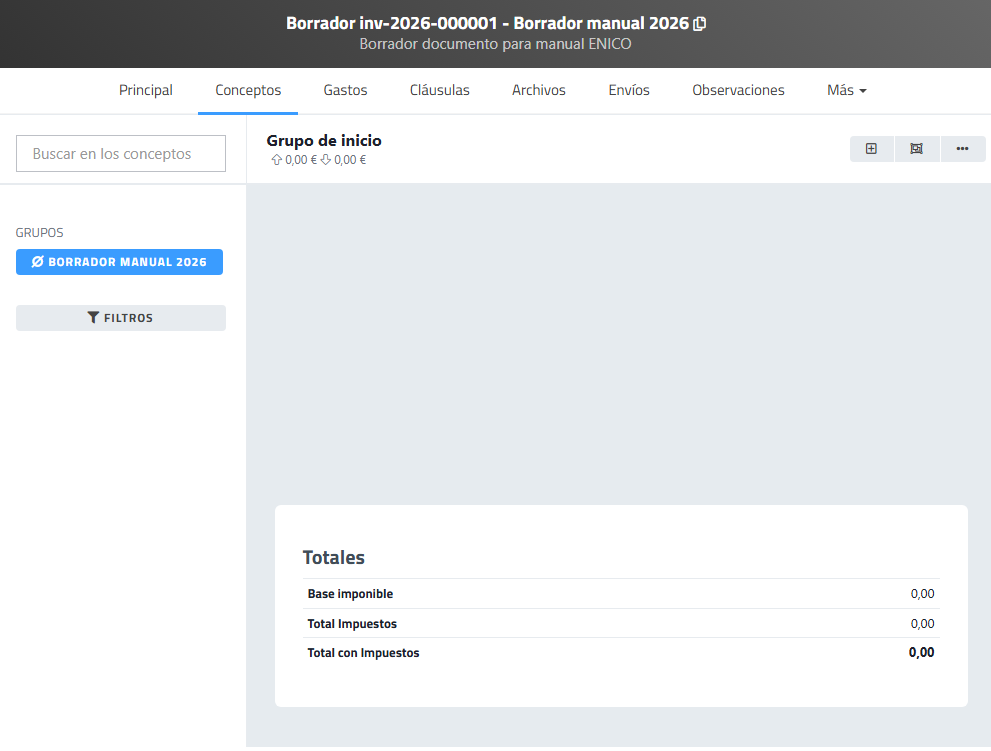Switch to the Principal tab
Screen dimensions: 991x751
pyautogui.click(x=146, y=90)
